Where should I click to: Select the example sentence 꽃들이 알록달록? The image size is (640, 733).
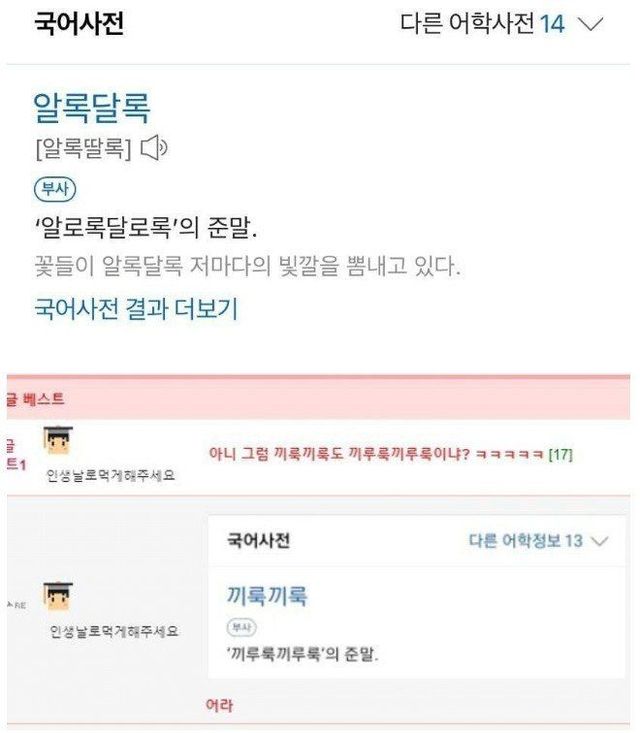(x=248, y=266)
